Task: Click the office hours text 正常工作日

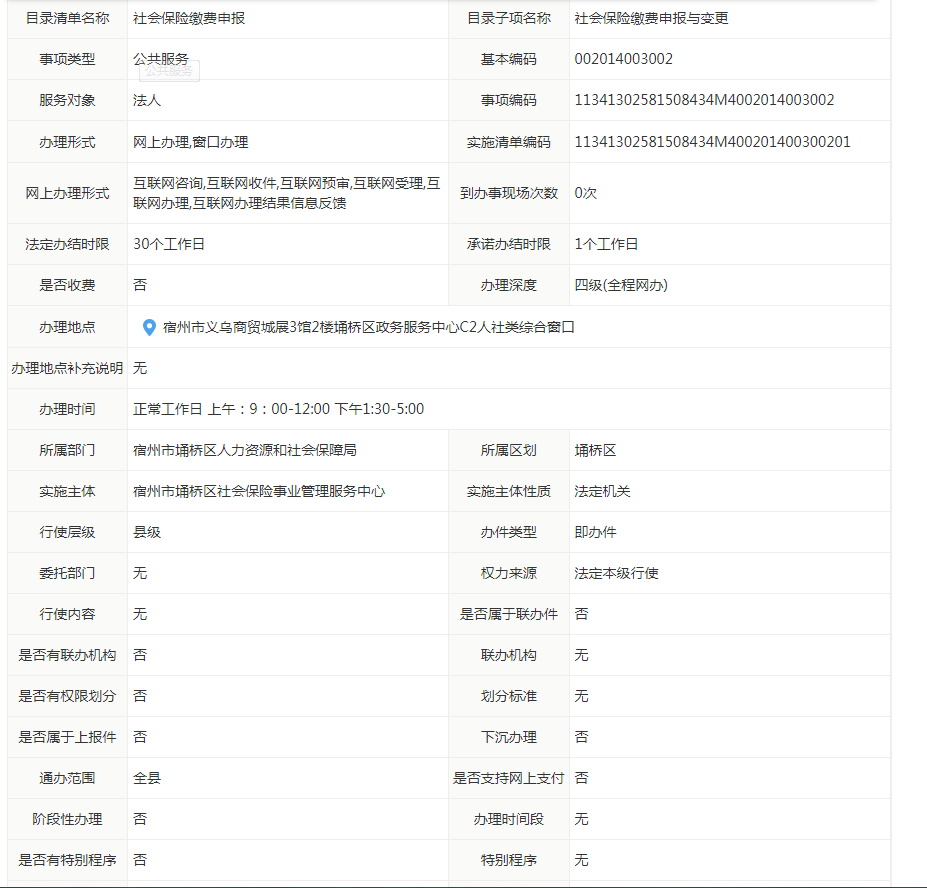Action: click(x=168, y=409)
